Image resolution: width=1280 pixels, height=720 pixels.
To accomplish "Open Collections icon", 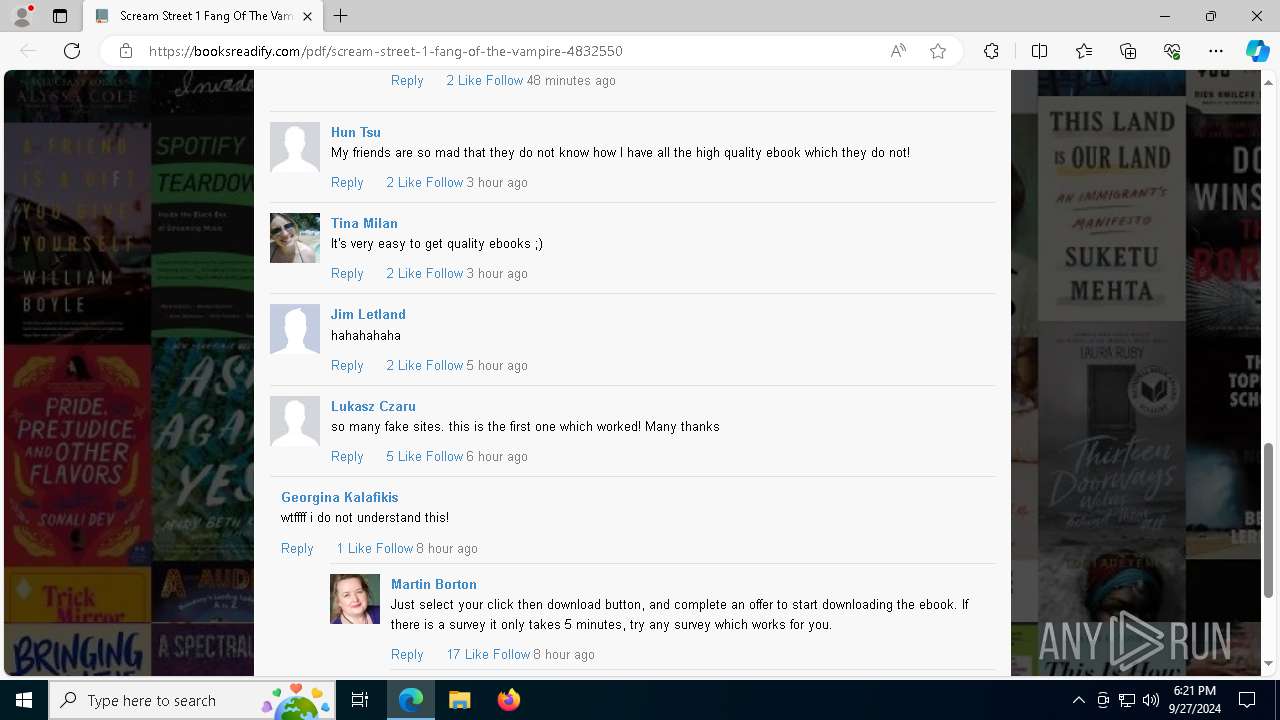I will [x=1128, y=51].
